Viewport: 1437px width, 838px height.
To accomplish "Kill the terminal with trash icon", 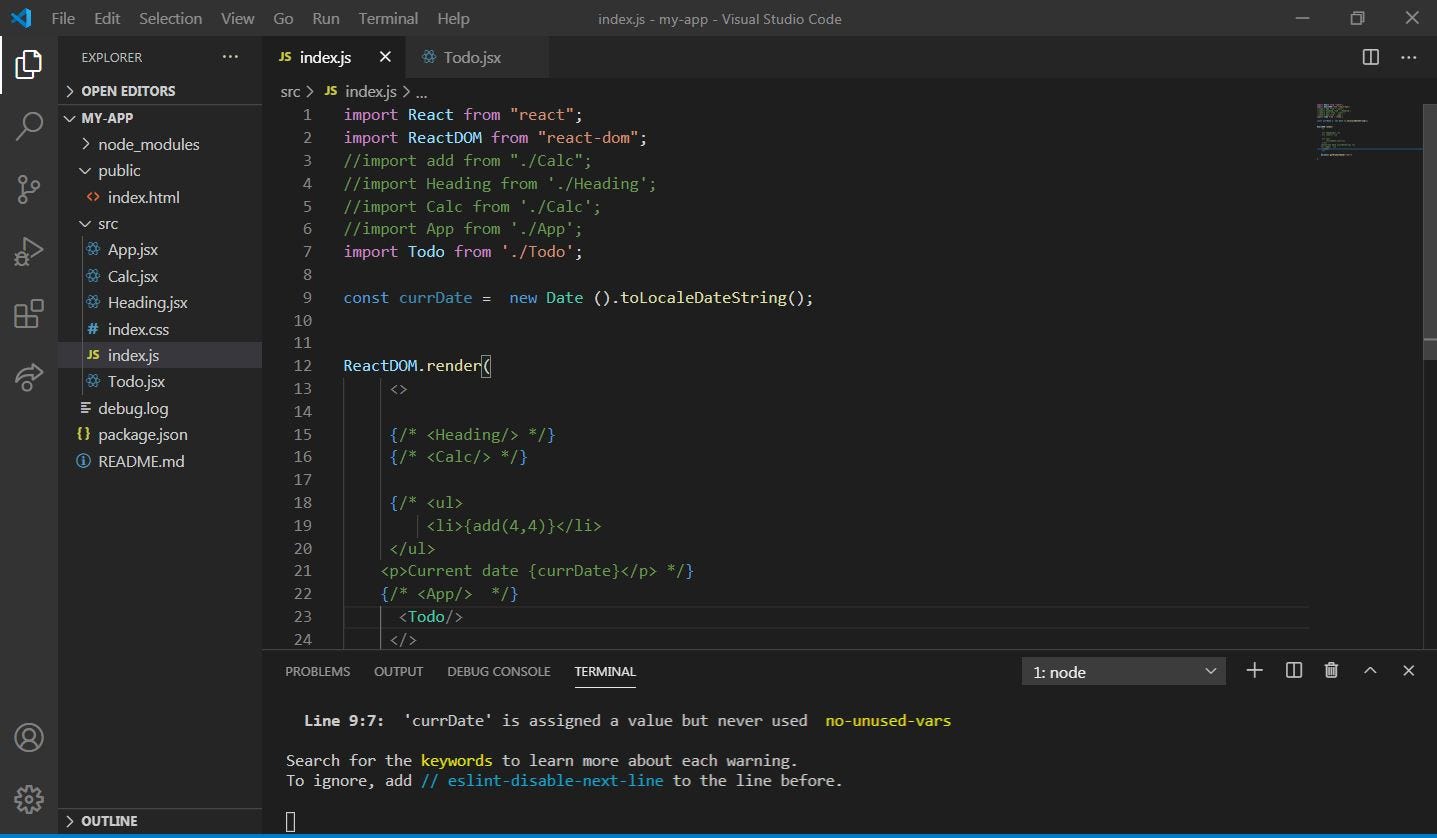I will [1331, 670].
